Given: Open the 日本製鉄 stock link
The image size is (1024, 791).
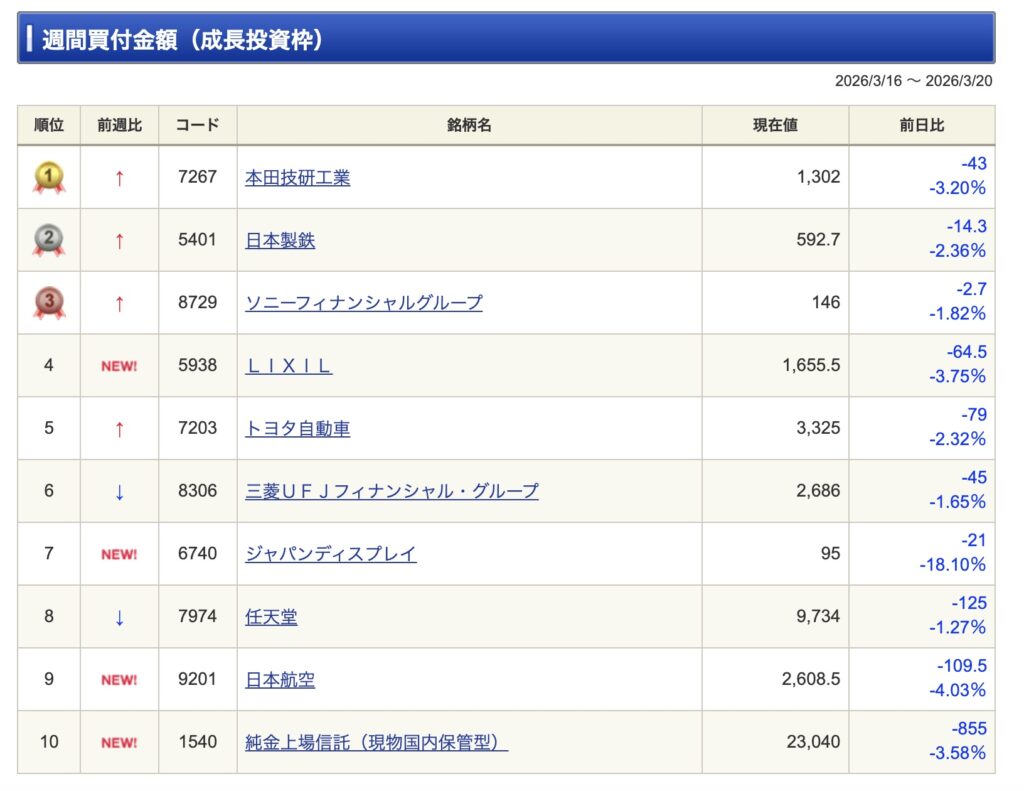Looking at the screenshot, I should click(280, 240).
